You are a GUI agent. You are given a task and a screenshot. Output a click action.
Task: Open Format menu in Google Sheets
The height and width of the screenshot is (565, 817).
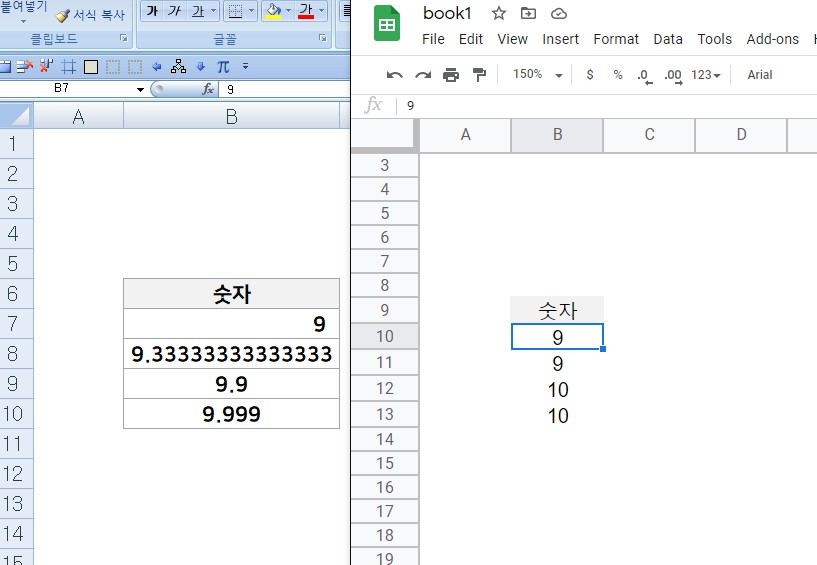coord(616,39)
